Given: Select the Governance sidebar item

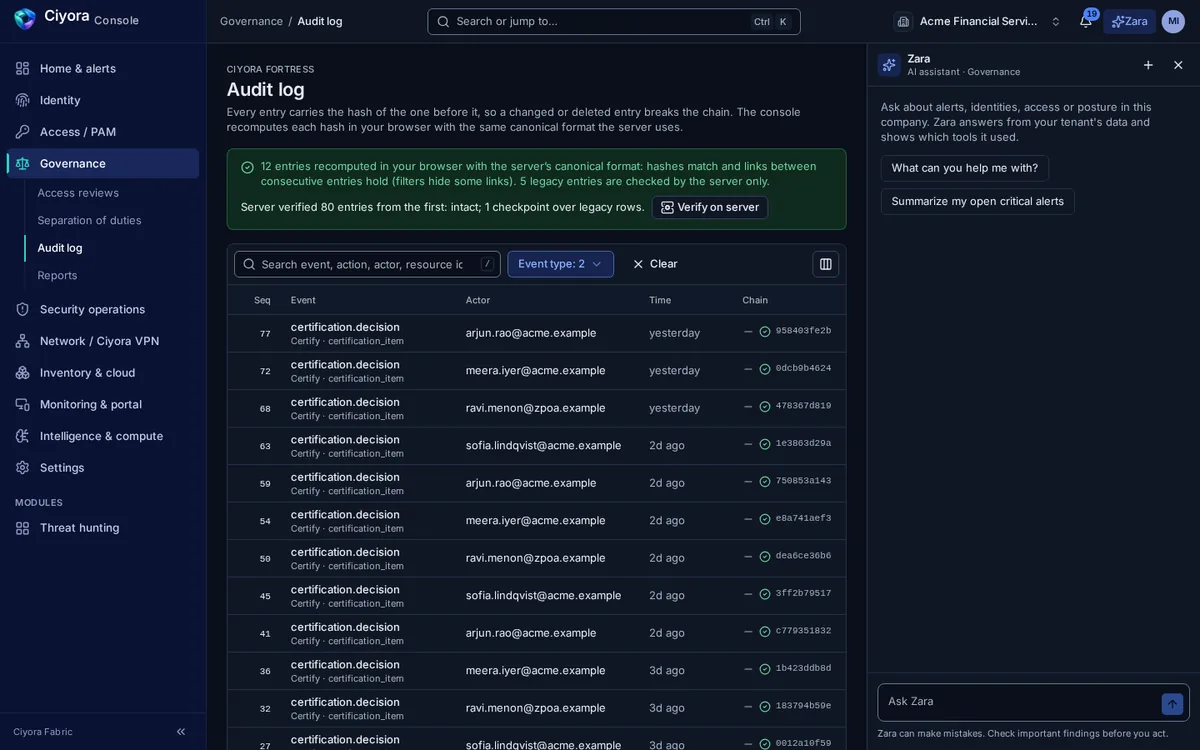Looking at the screenshot, I should [103, 163].
